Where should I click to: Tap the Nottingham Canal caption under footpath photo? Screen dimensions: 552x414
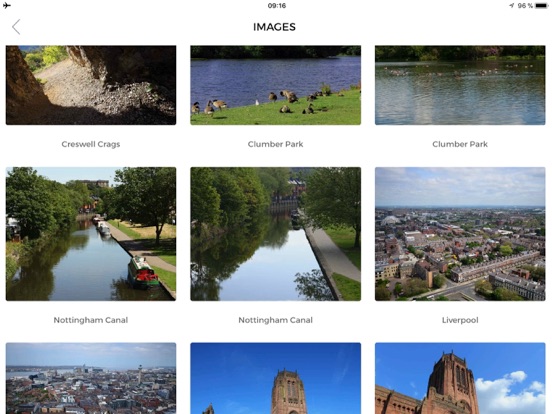pyautogui.click(x=276, y=320)
